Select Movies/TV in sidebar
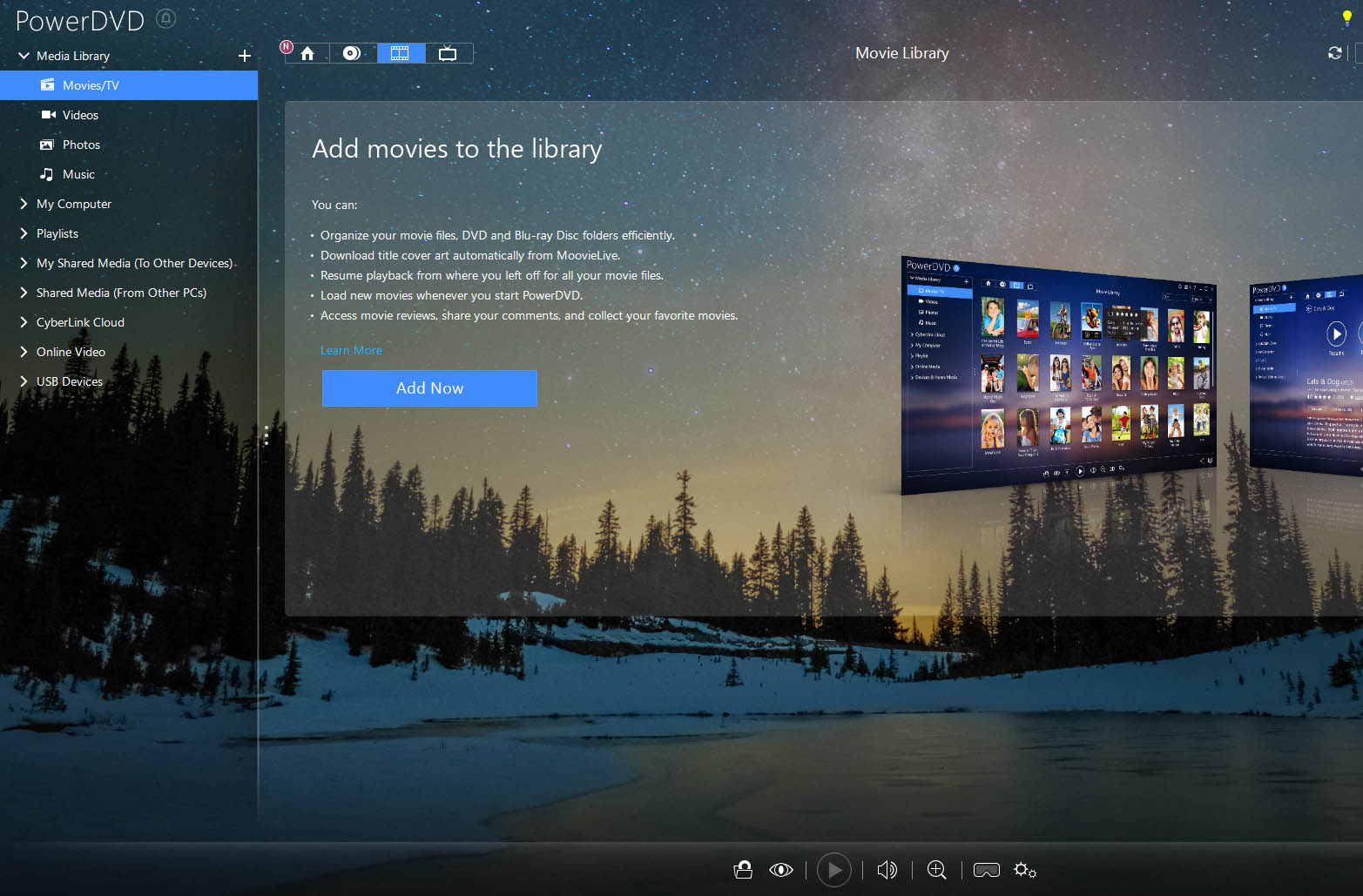 tap(129, 85)
